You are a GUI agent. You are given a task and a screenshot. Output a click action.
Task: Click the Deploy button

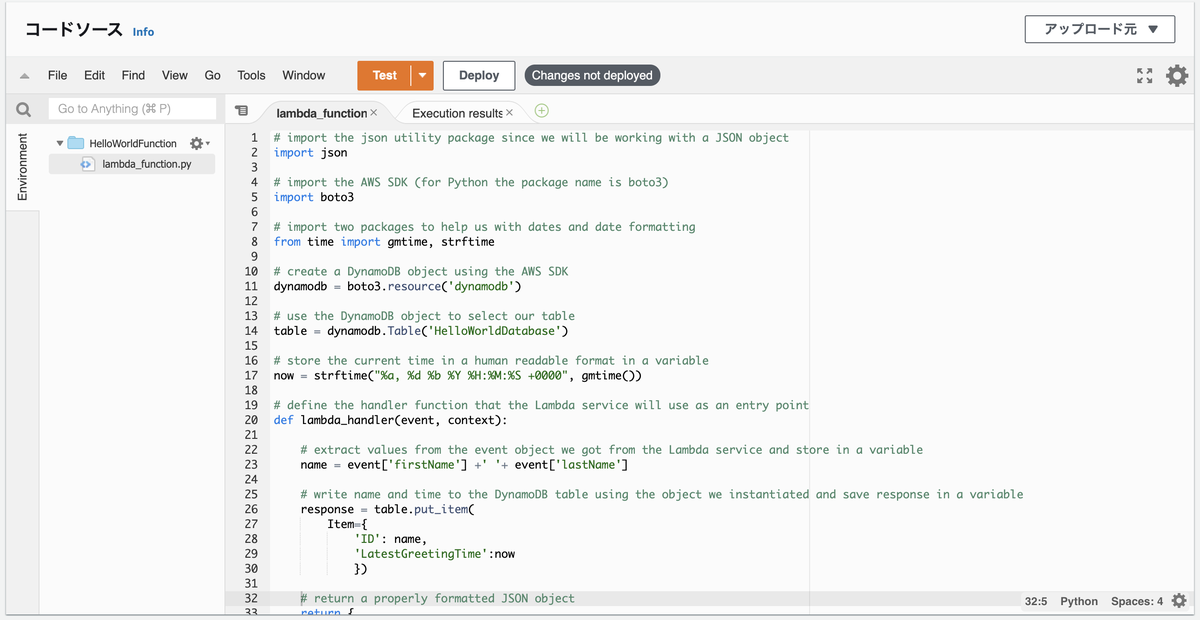(479, 76)
